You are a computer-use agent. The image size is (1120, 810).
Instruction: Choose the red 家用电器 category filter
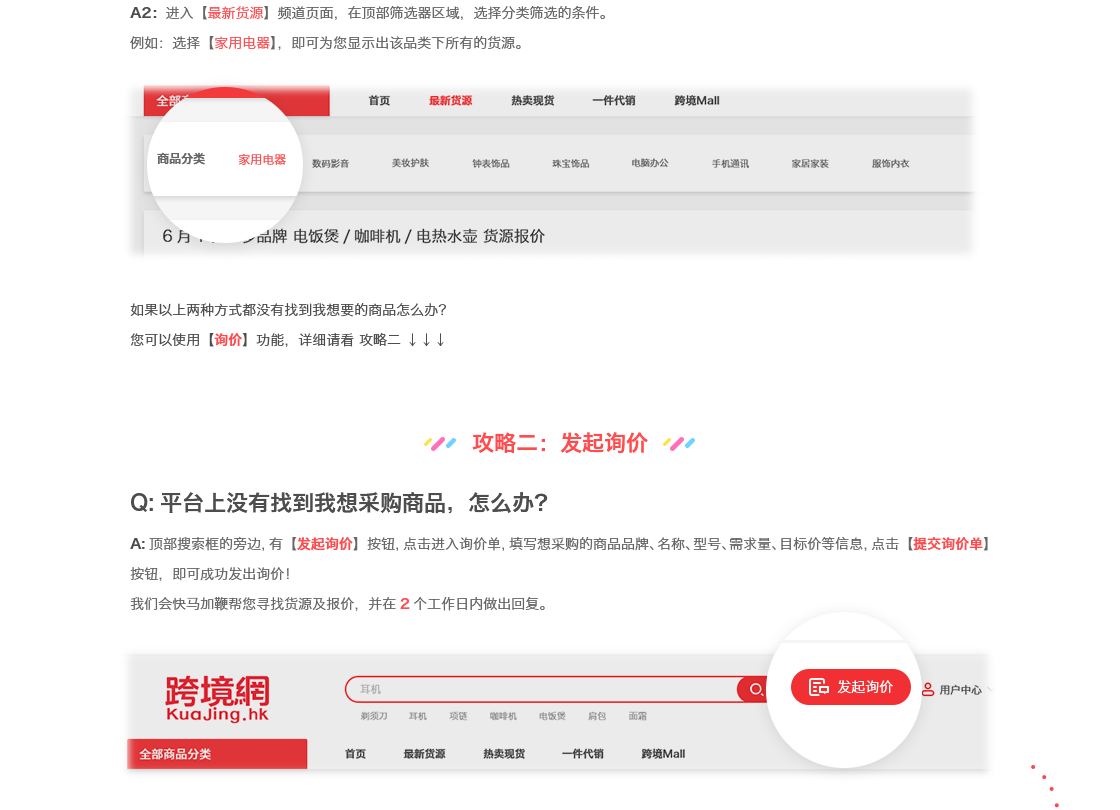pyautogui.click(x=262, y=160)
